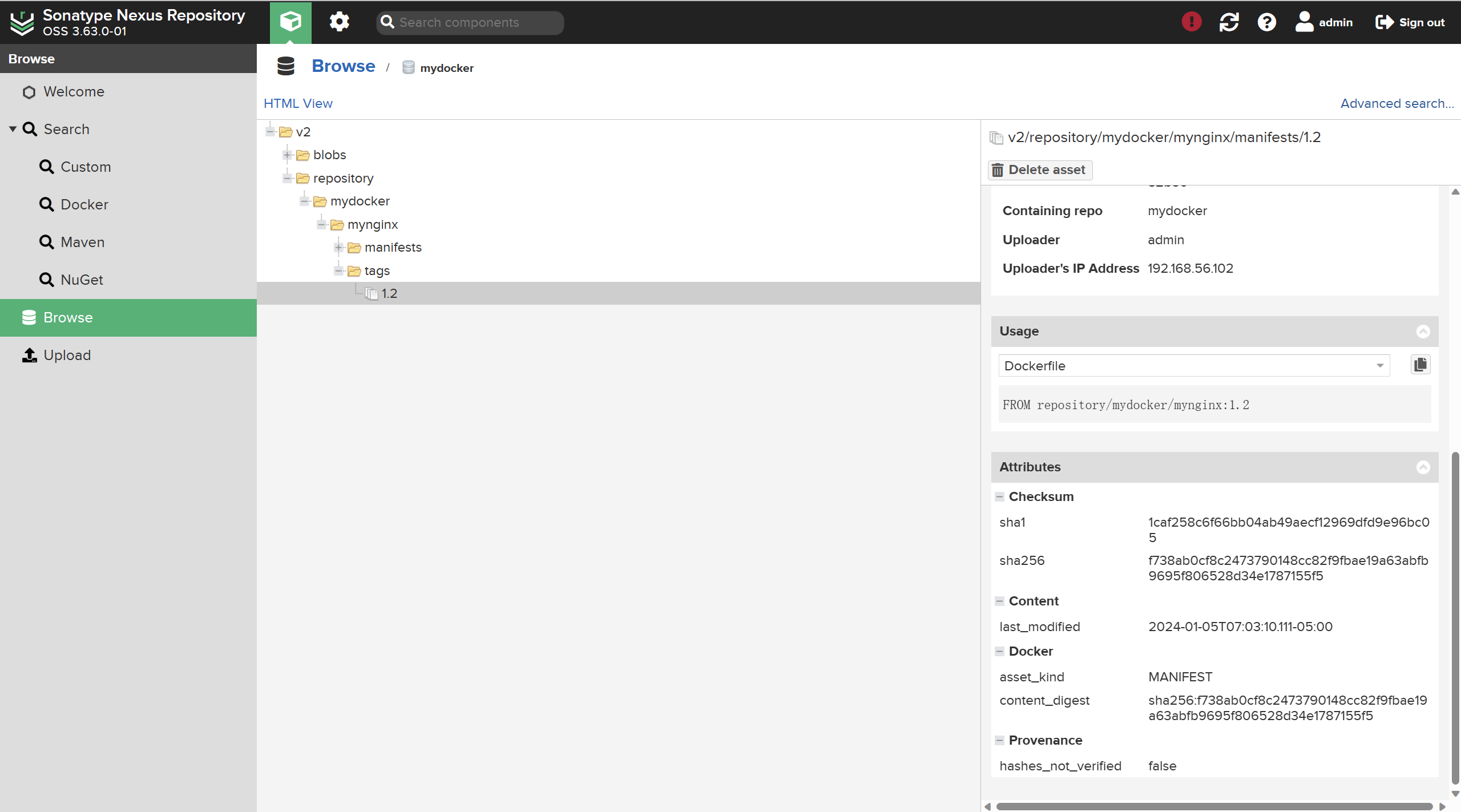Open Search in the sidebar
The height and width of the screenshot is (812, 1461).
66,130
